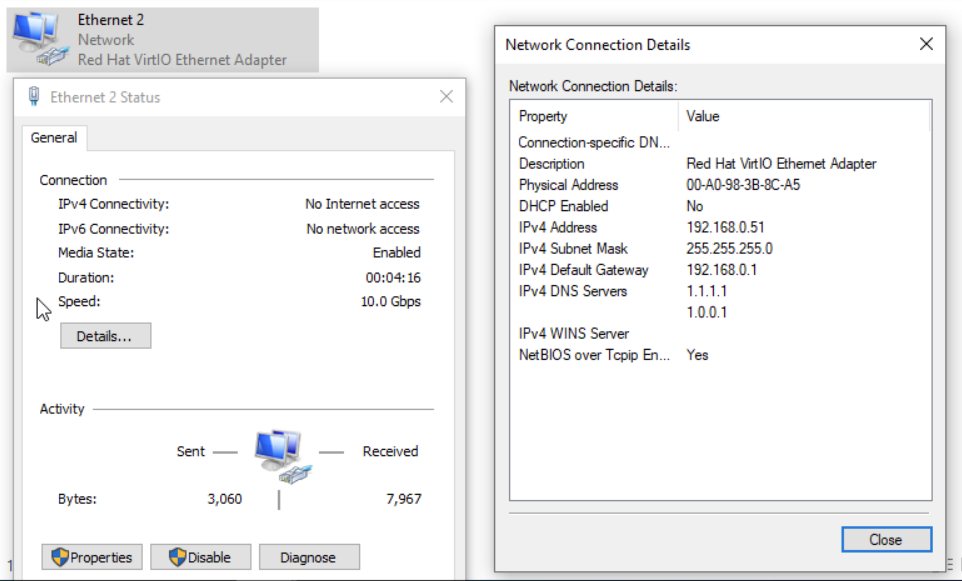Screen dimensions: 962x581
Task: Click the Ethernet 2 Status title bar icon
Action: (33, 97)
